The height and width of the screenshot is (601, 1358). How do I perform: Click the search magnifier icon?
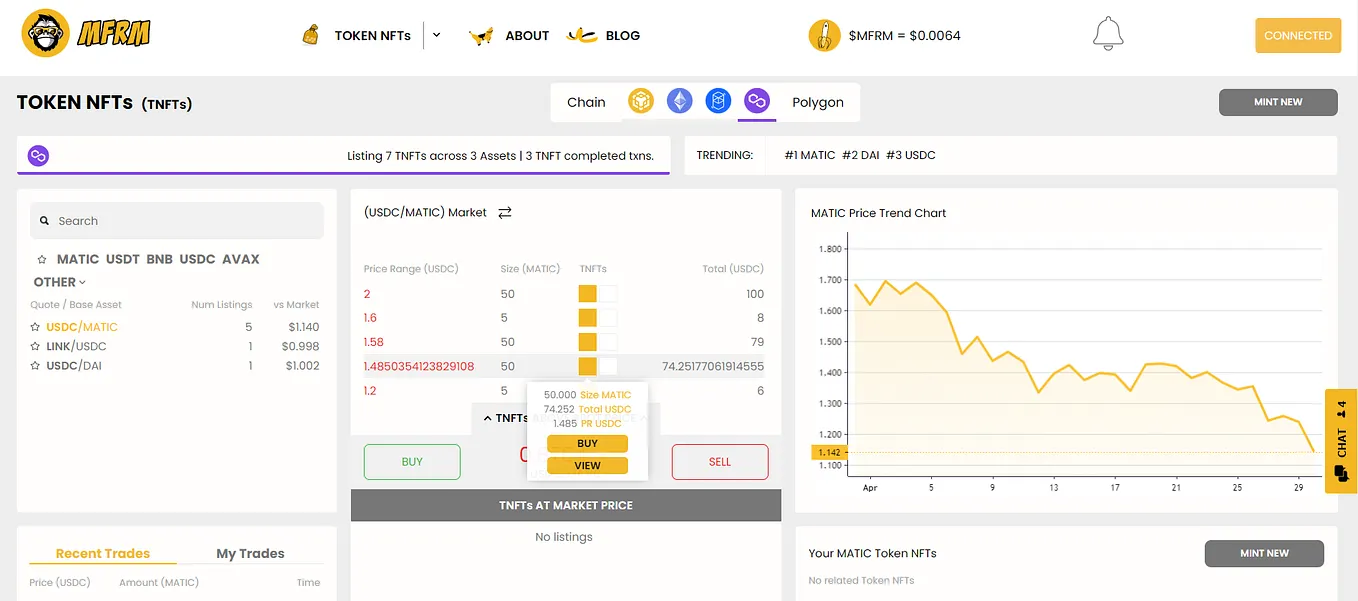point(45,221)
